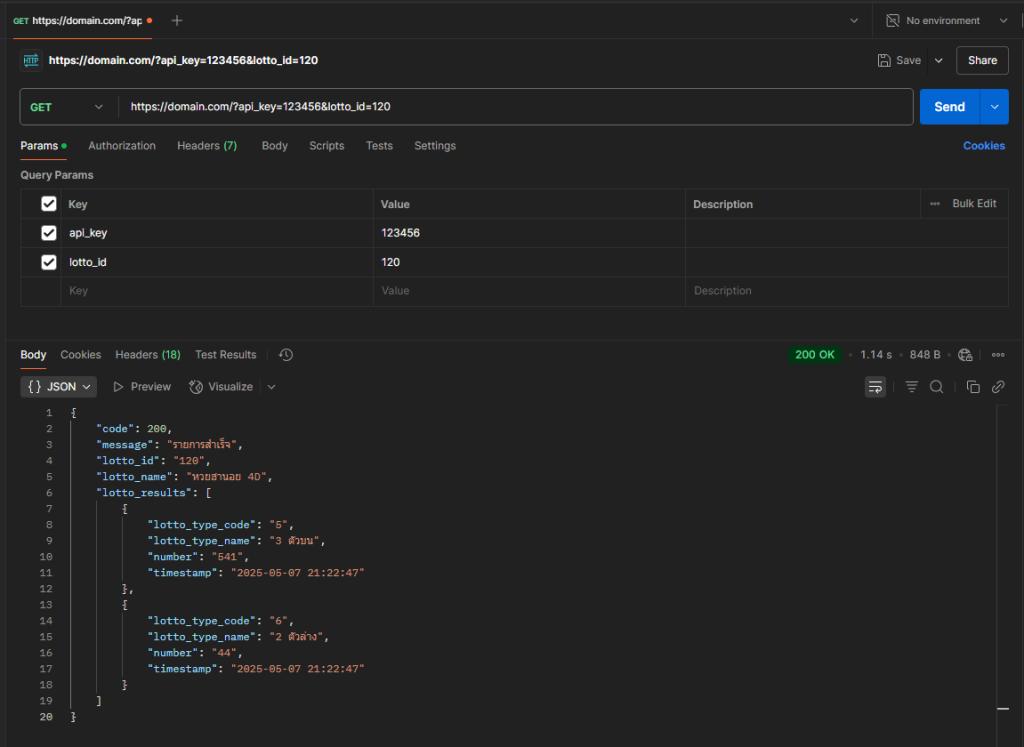Toggle the wrap lines icon in response toolbar
Image resolution: width=1024 pixels, height=747 pixels.
(x=875, y=387)
